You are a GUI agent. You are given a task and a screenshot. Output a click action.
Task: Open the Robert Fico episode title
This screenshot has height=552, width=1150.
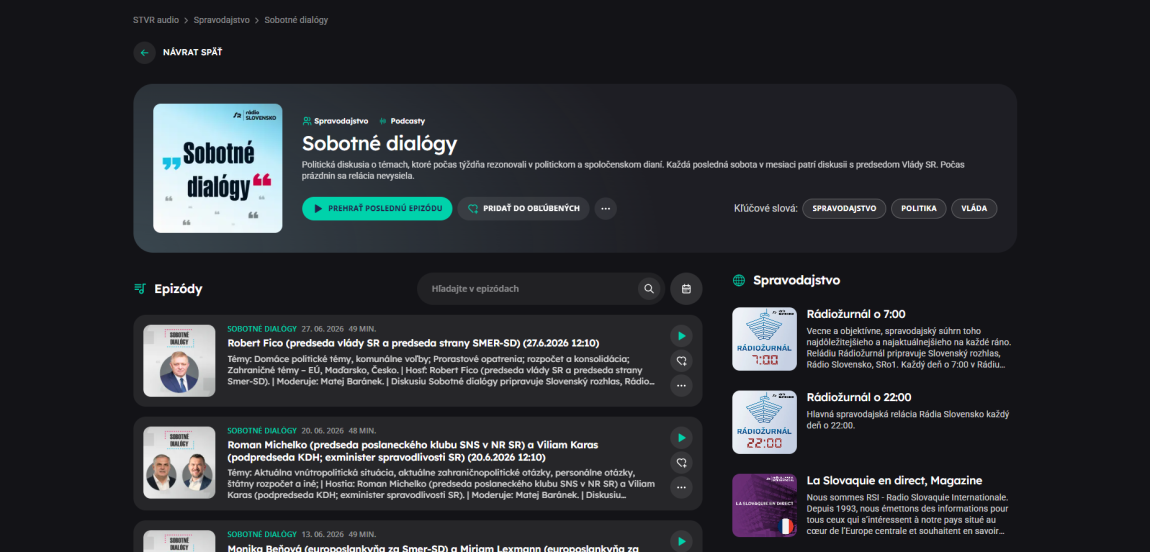tap(414, 343)
